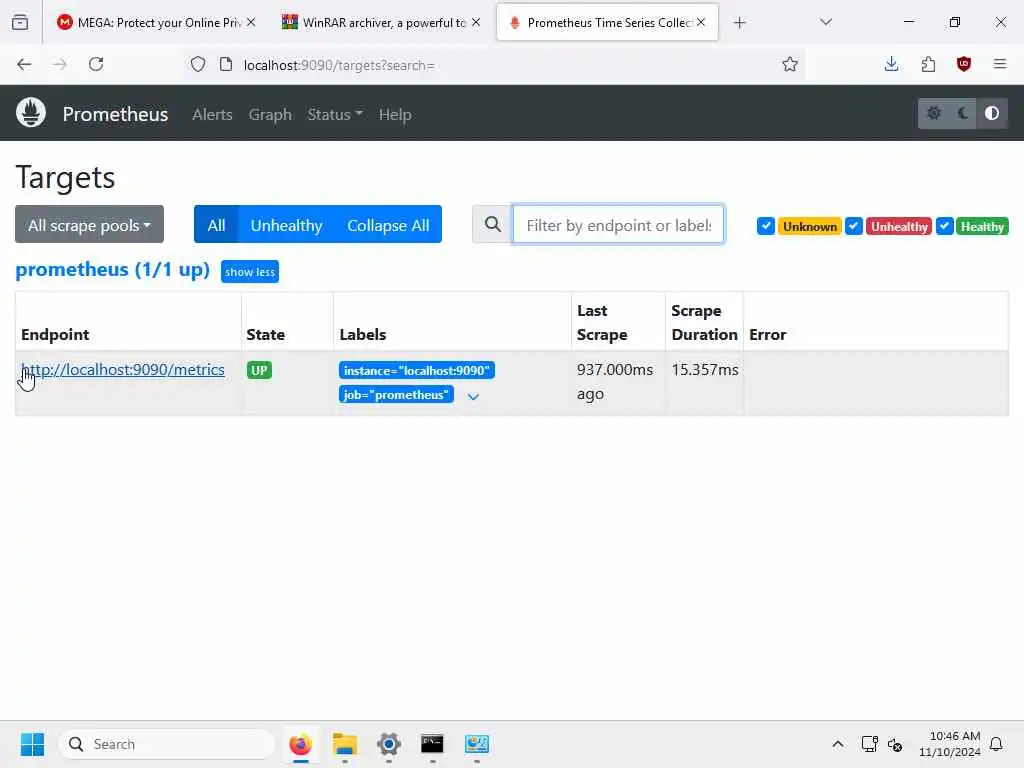
Task: Switch to MEGA browser tab
Action: [x=157, y=22]
